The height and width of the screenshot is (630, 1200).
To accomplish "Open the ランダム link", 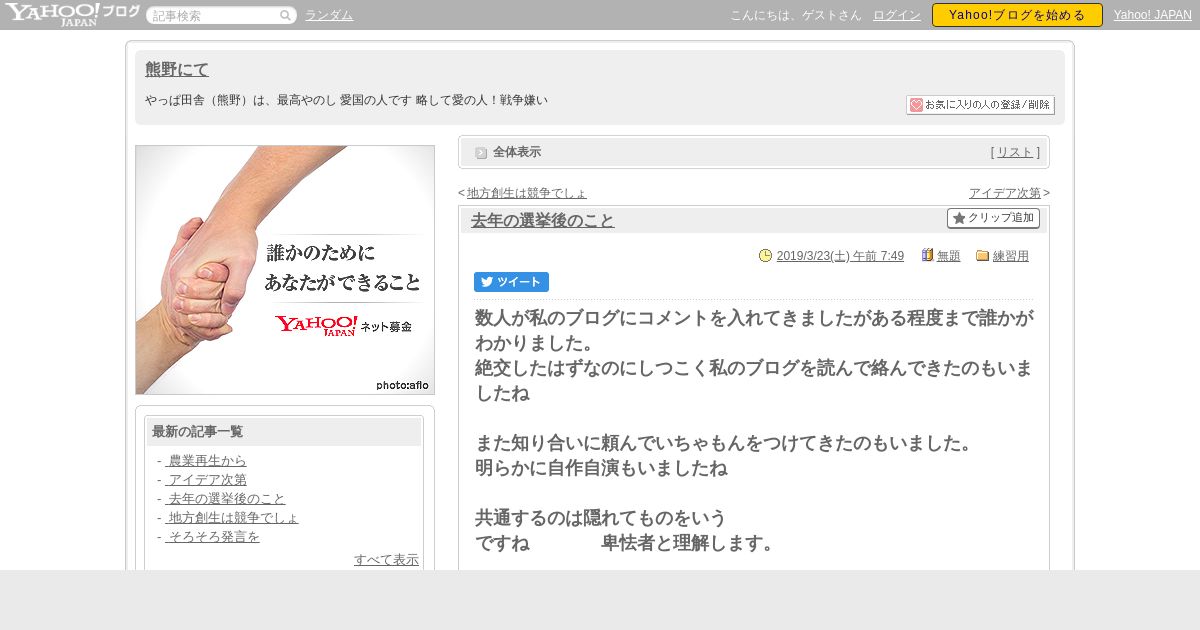I will (329, 15).
